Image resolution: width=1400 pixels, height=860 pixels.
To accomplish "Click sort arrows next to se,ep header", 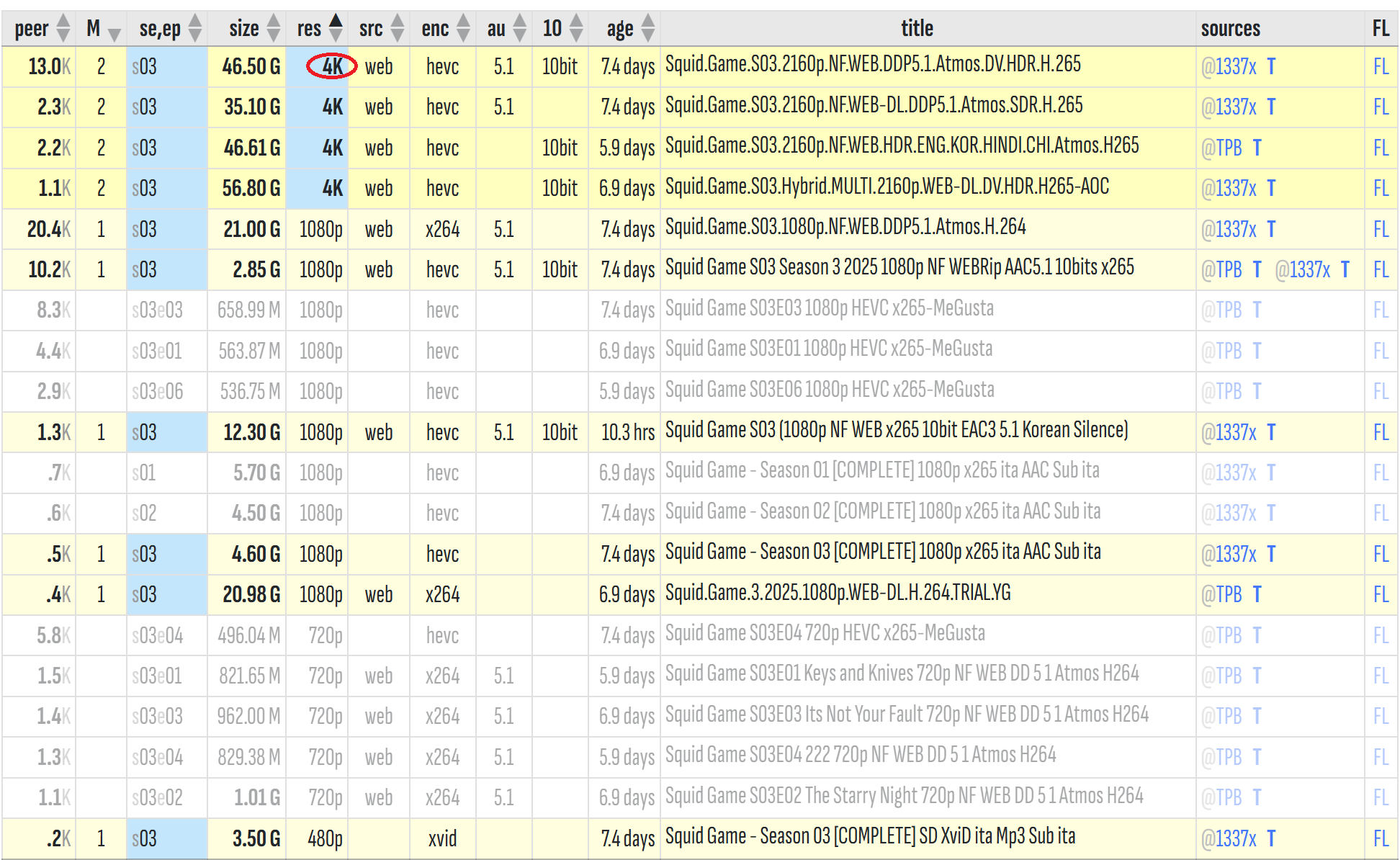I will point(195,28).
